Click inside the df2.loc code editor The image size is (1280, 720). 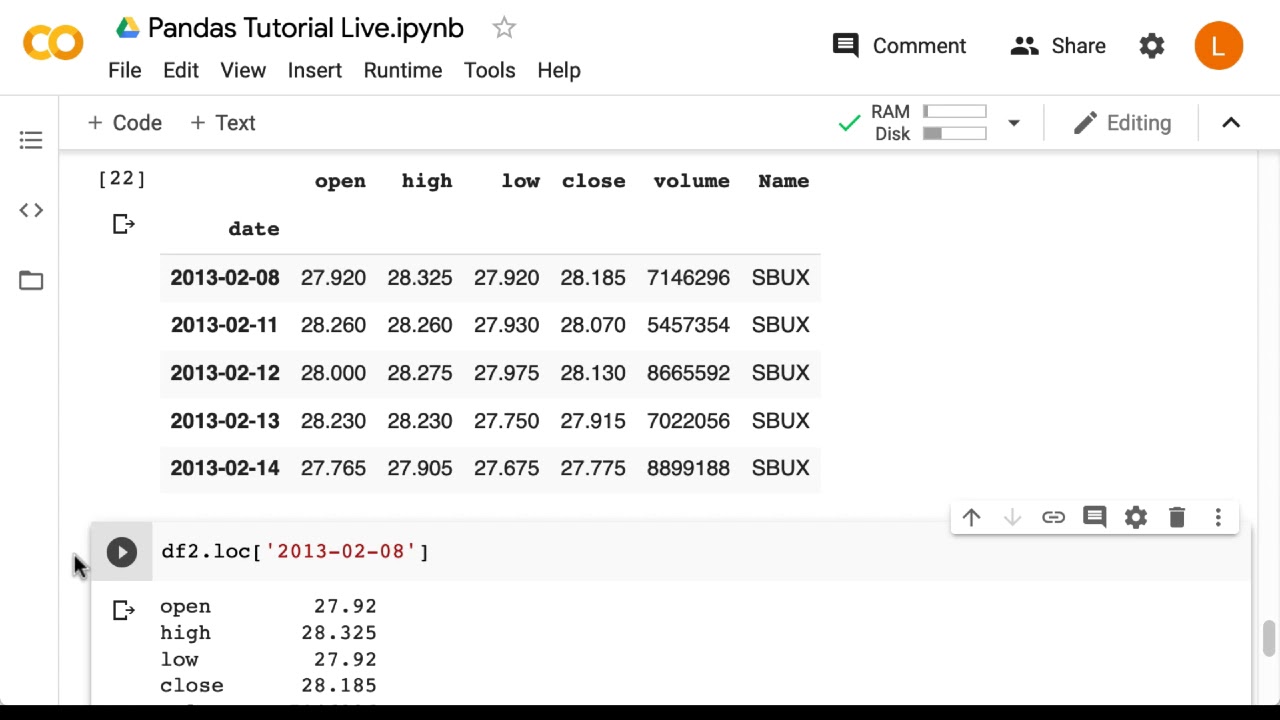(x=700, y=552)
